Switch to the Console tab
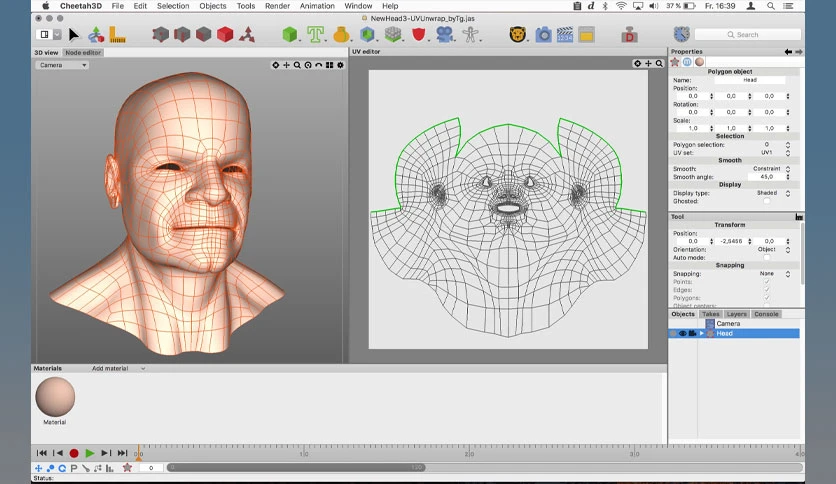This screenshot has width=836, height=484. pyautogui.click(x=766, y=314)
